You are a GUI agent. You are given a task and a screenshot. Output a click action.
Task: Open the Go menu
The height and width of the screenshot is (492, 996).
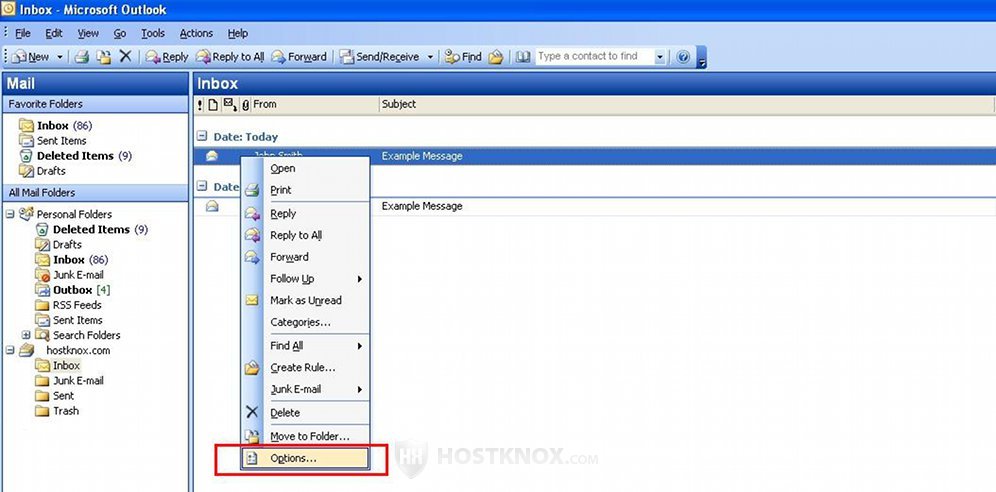[x=120, y=34]
